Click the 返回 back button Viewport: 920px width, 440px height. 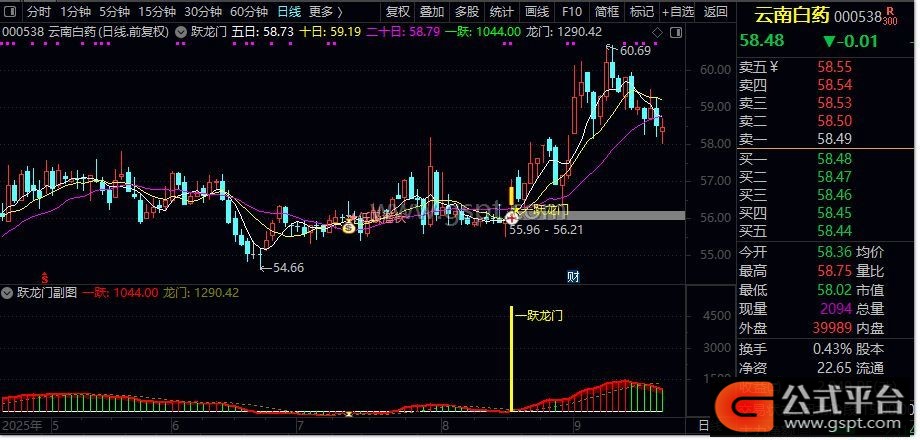[x=715, y=12]
